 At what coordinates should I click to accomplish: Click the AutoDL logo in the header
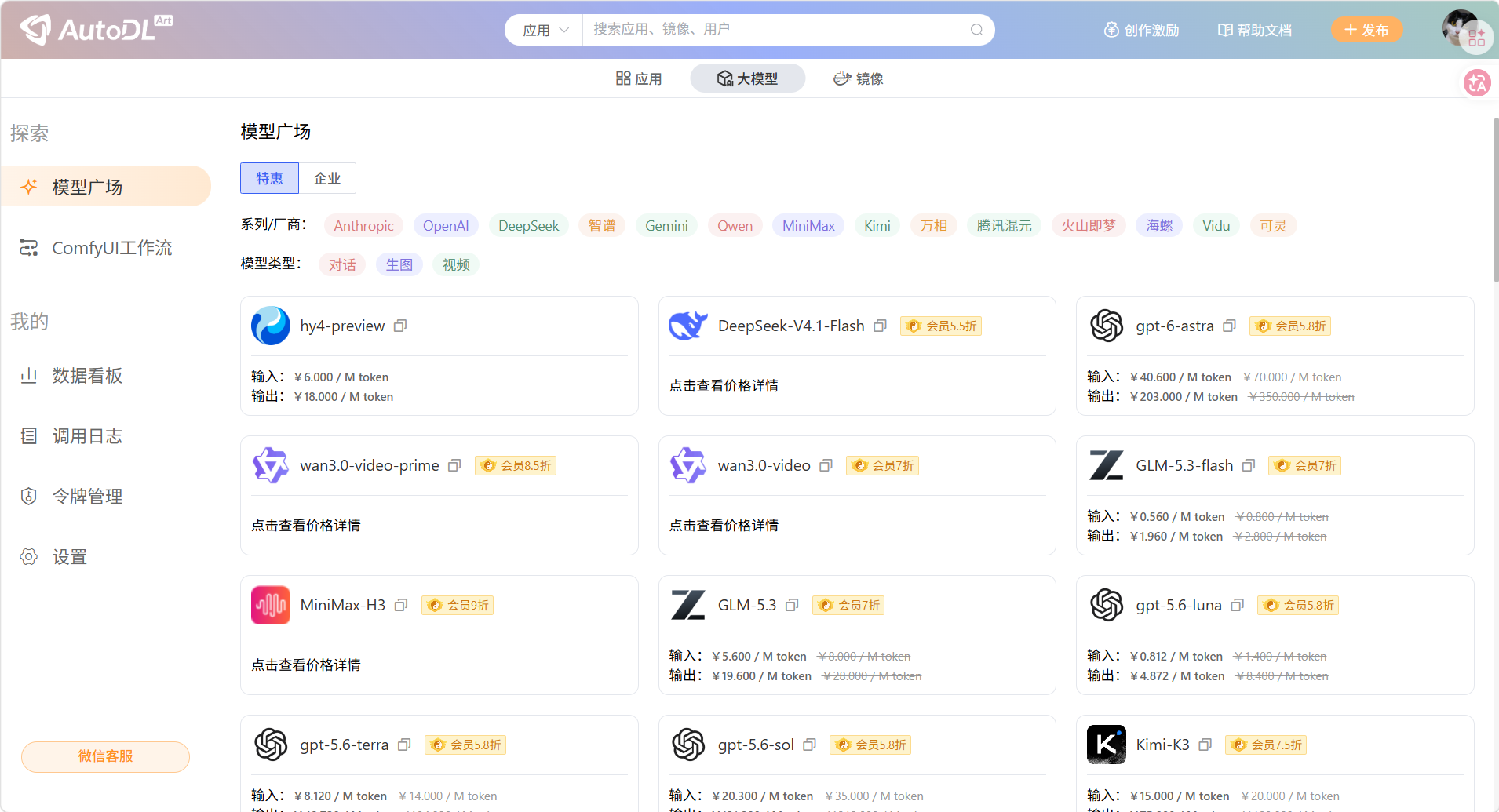pyautogui.click(x=96, y=29)
